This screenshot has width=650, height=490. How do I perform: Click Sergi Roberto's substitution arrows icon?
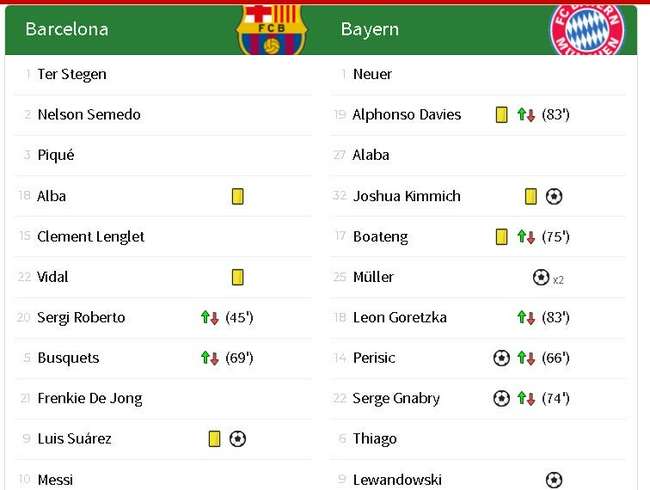(x=210, y=318)
